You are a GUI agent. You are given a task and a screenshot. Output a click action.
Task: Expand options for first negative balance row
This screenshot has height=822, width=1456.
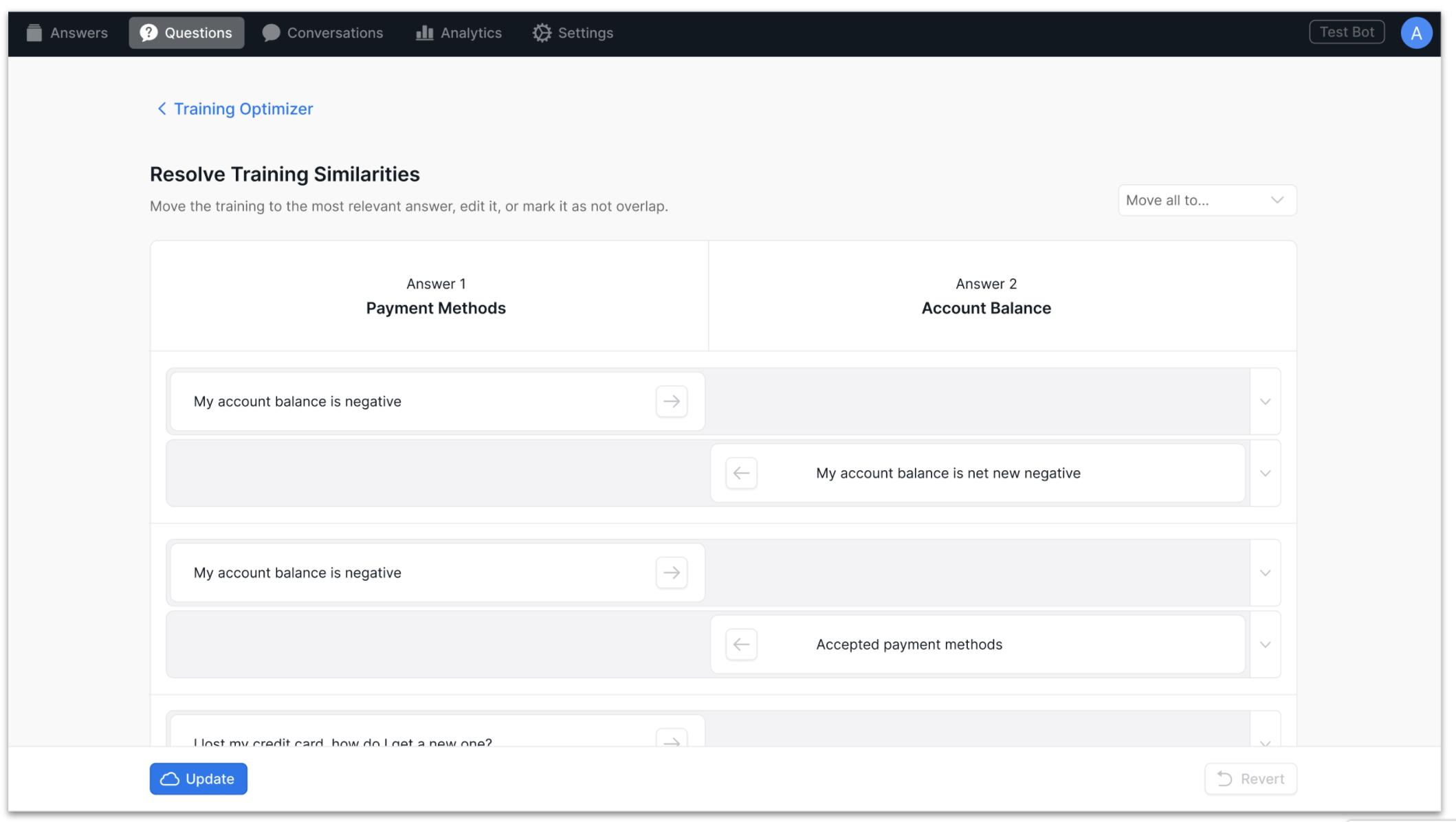1265,401
